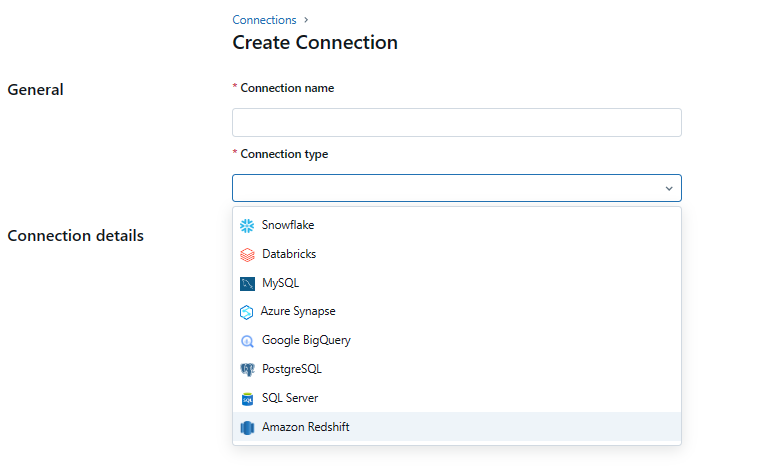Screen dimensions: 759x473
Task: Choose Databricks from the list
Action: pos(288,254)
